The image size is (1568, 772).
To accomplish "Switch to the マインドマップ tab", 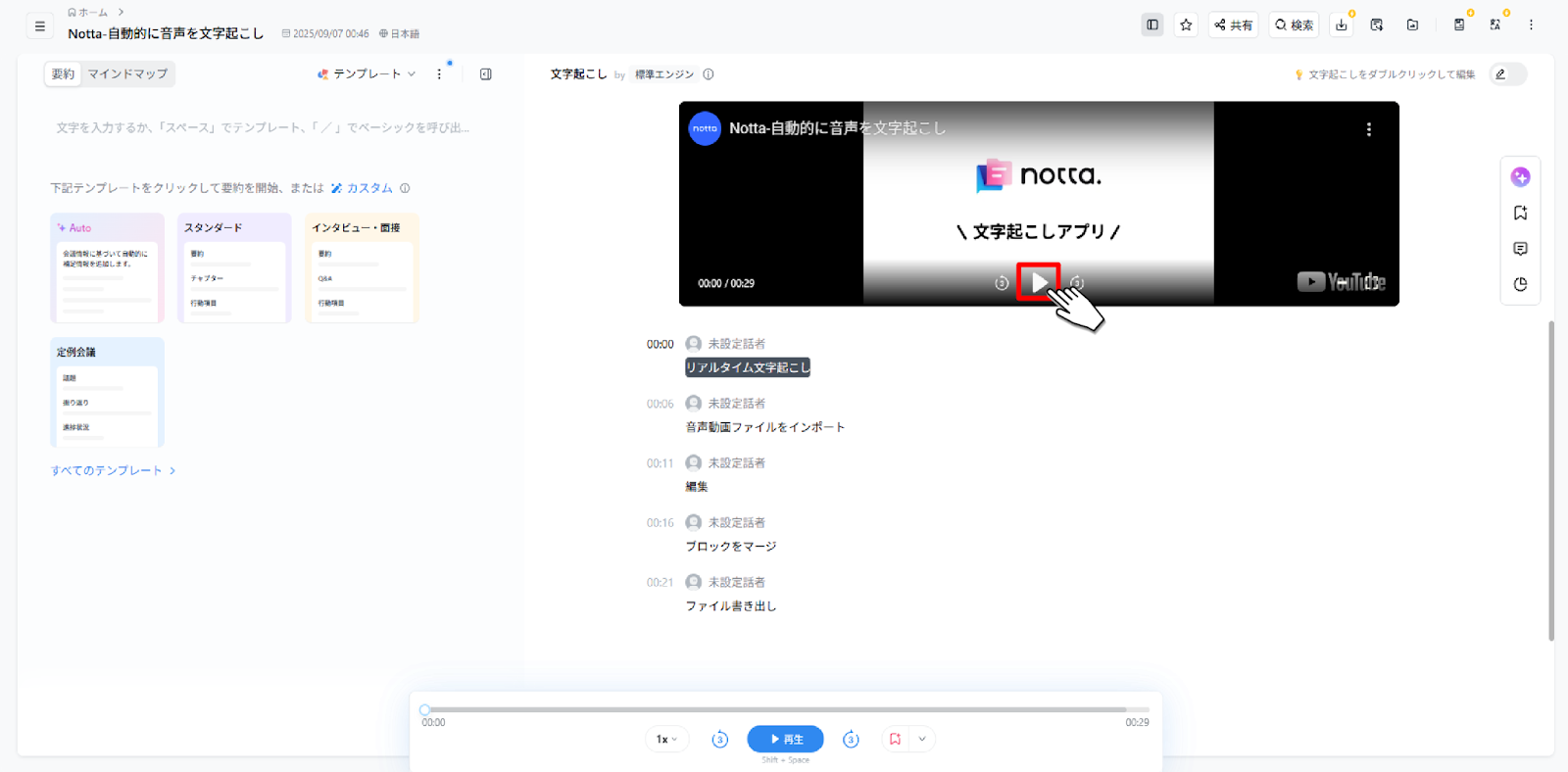I will click(127, 73).
